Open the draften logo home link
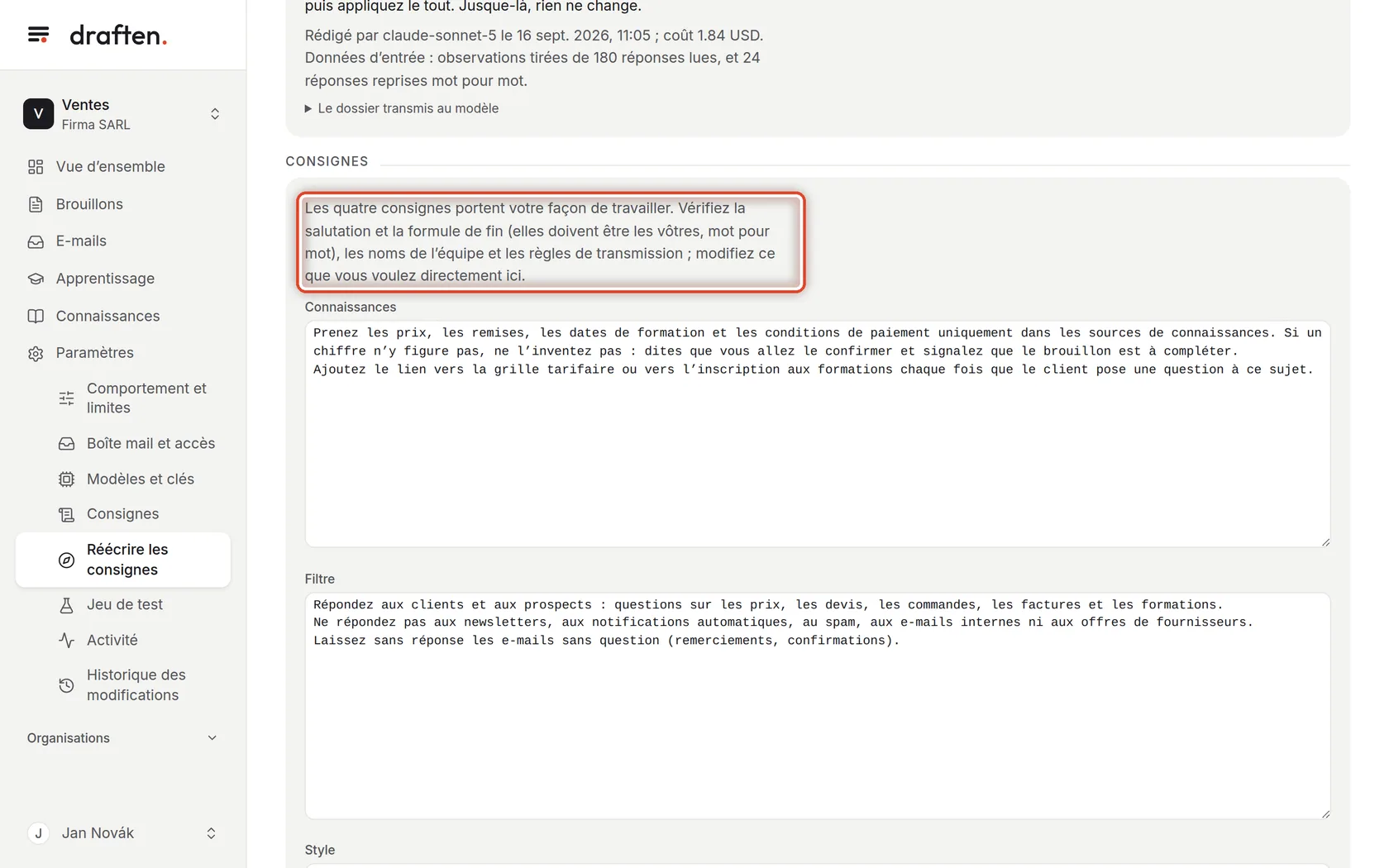1389x868 pixels. (118, 35)
